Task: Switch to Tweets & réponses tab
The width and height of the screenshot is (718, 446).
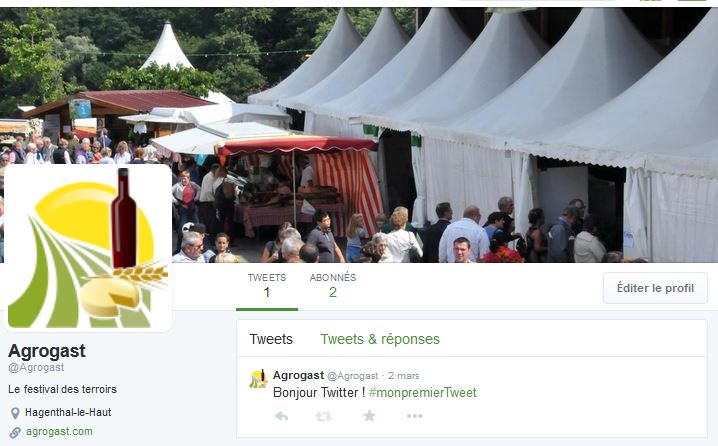Action: pyautogui.click(x=380, y=339)
